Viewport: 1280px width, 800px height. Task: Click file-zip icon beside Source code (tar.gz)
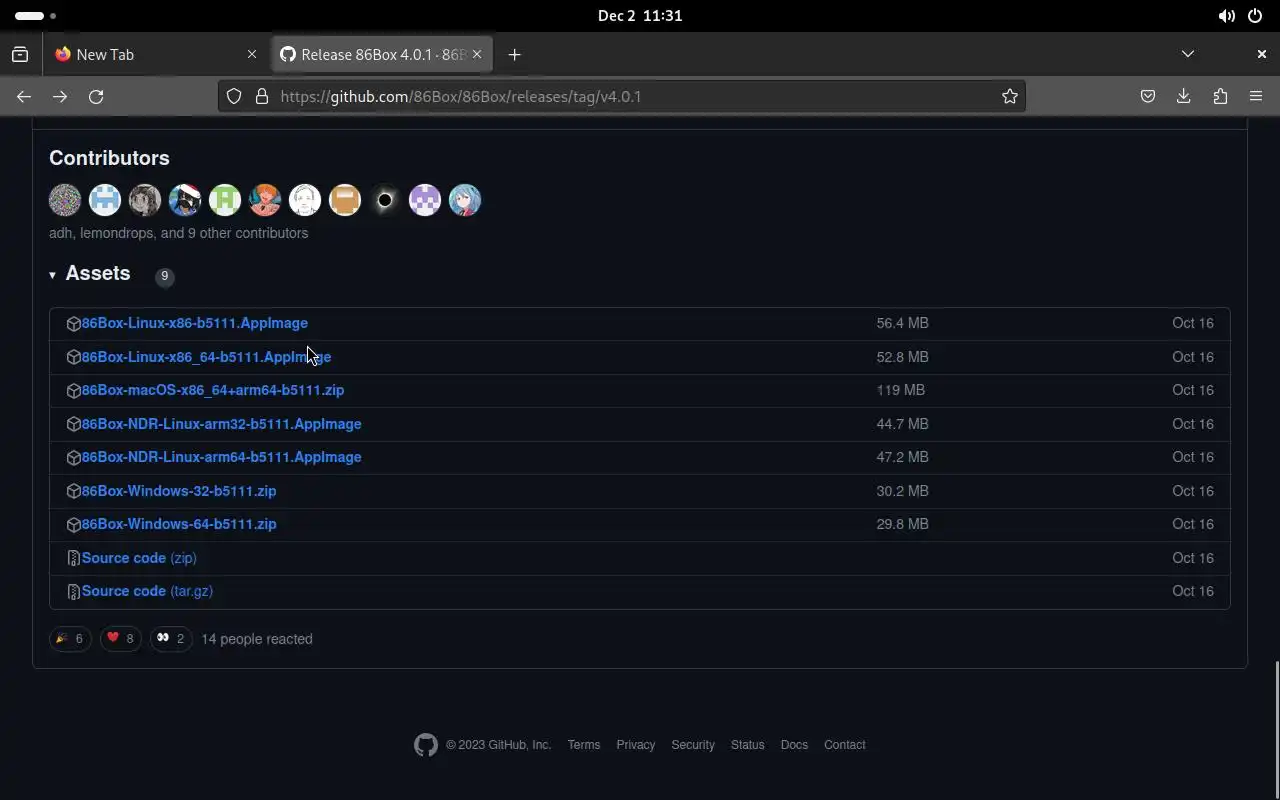point(73,592)
